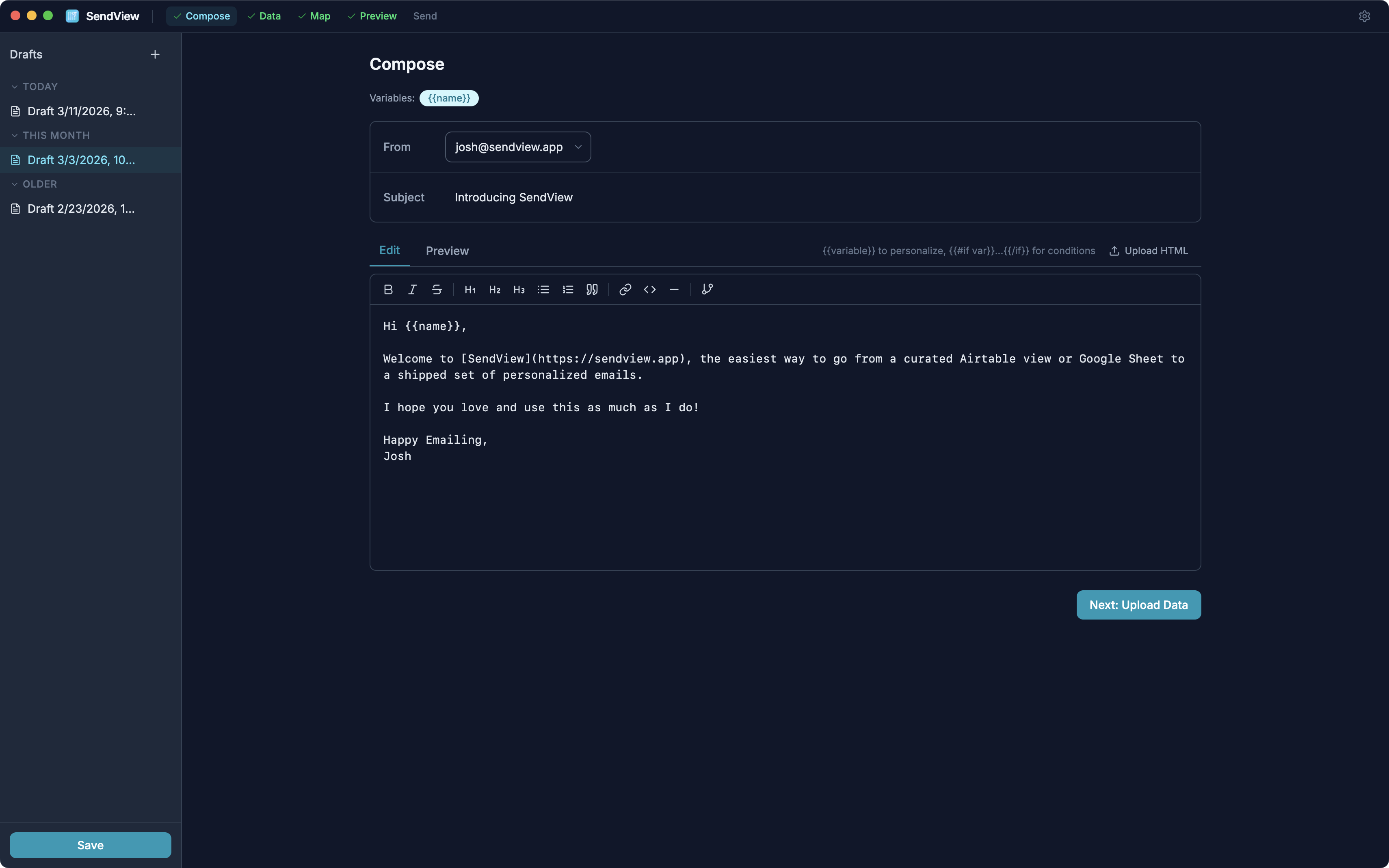Insert a blockquote
The width and height of the screenshot is (1389, 868).
pyautogui.click(x=591, y=289)
